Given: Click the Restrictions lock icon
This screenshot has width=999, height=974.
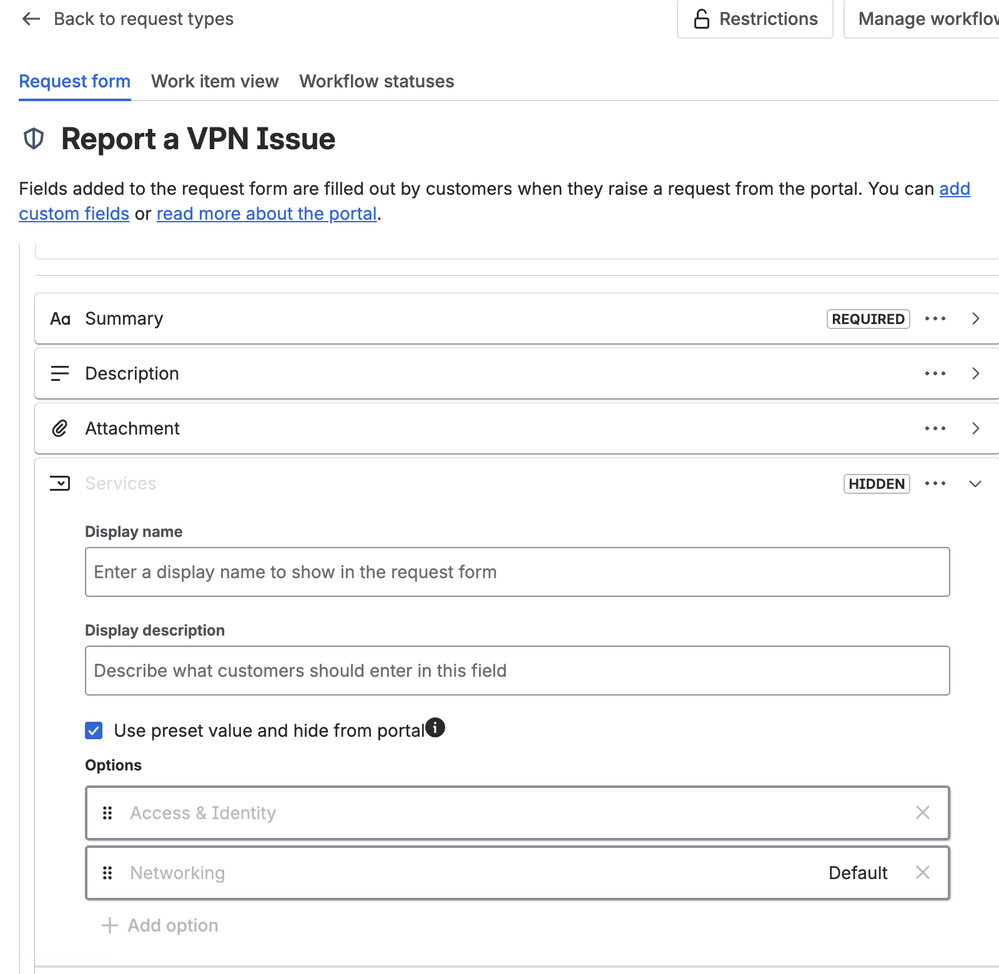Looking at the screenshot, I should click(701, 19).
